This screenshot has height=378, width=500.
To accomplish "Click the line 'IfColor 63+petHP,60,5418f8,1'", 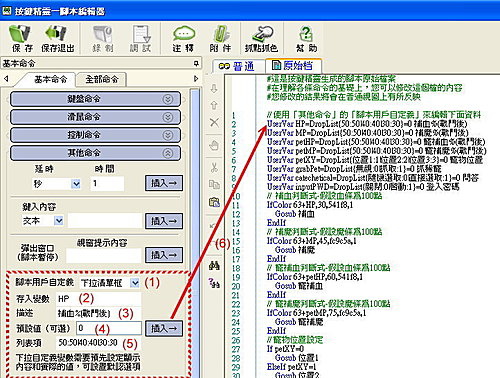I will pyautogui.click(x=315, y=277).
